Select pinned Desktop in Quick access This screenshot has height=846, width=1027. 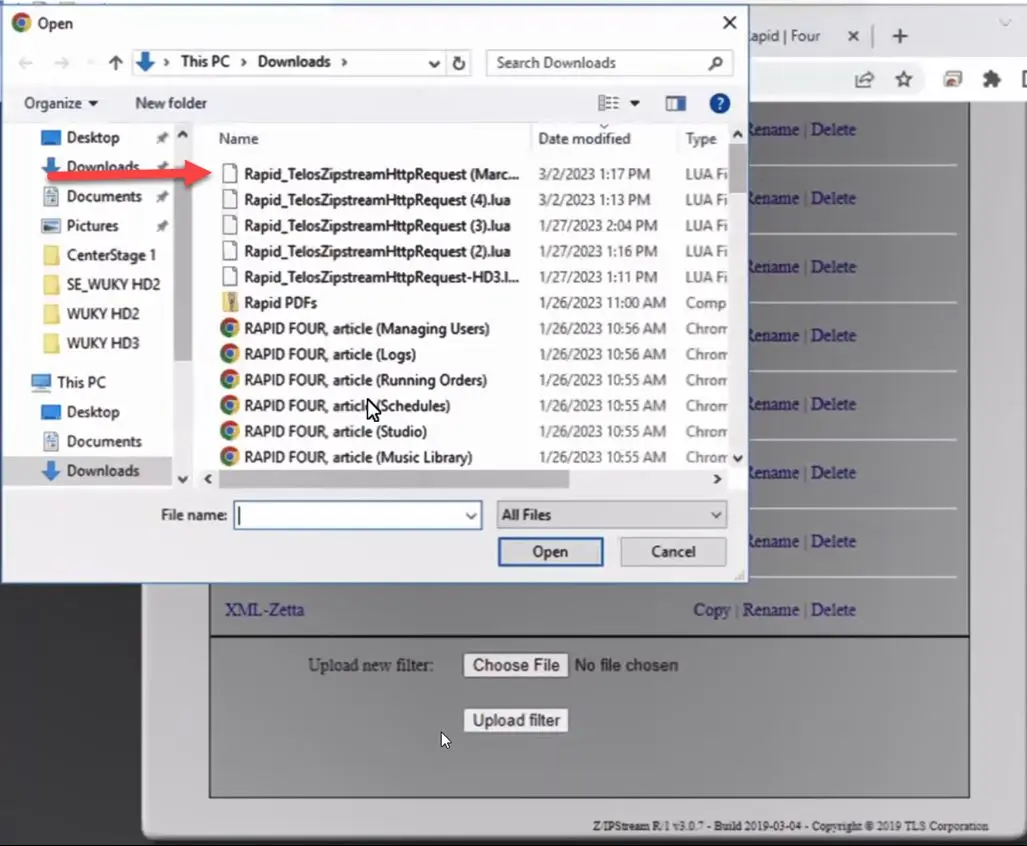point(93,138)
